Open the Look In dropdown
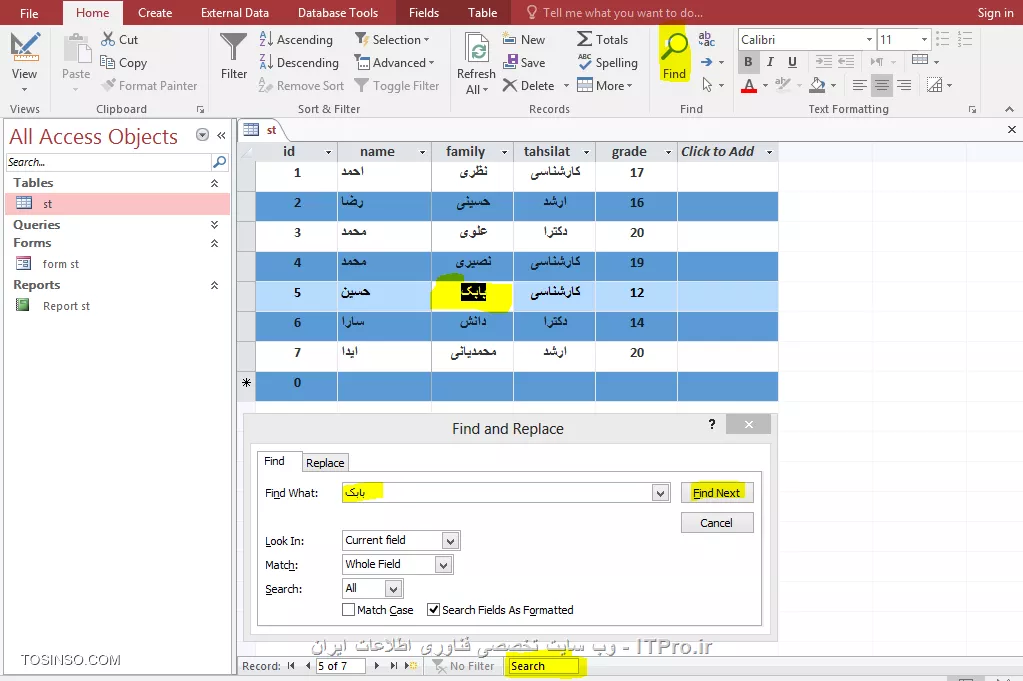Viewport: 1023px width, 681px height. click(x=450, y=541)
